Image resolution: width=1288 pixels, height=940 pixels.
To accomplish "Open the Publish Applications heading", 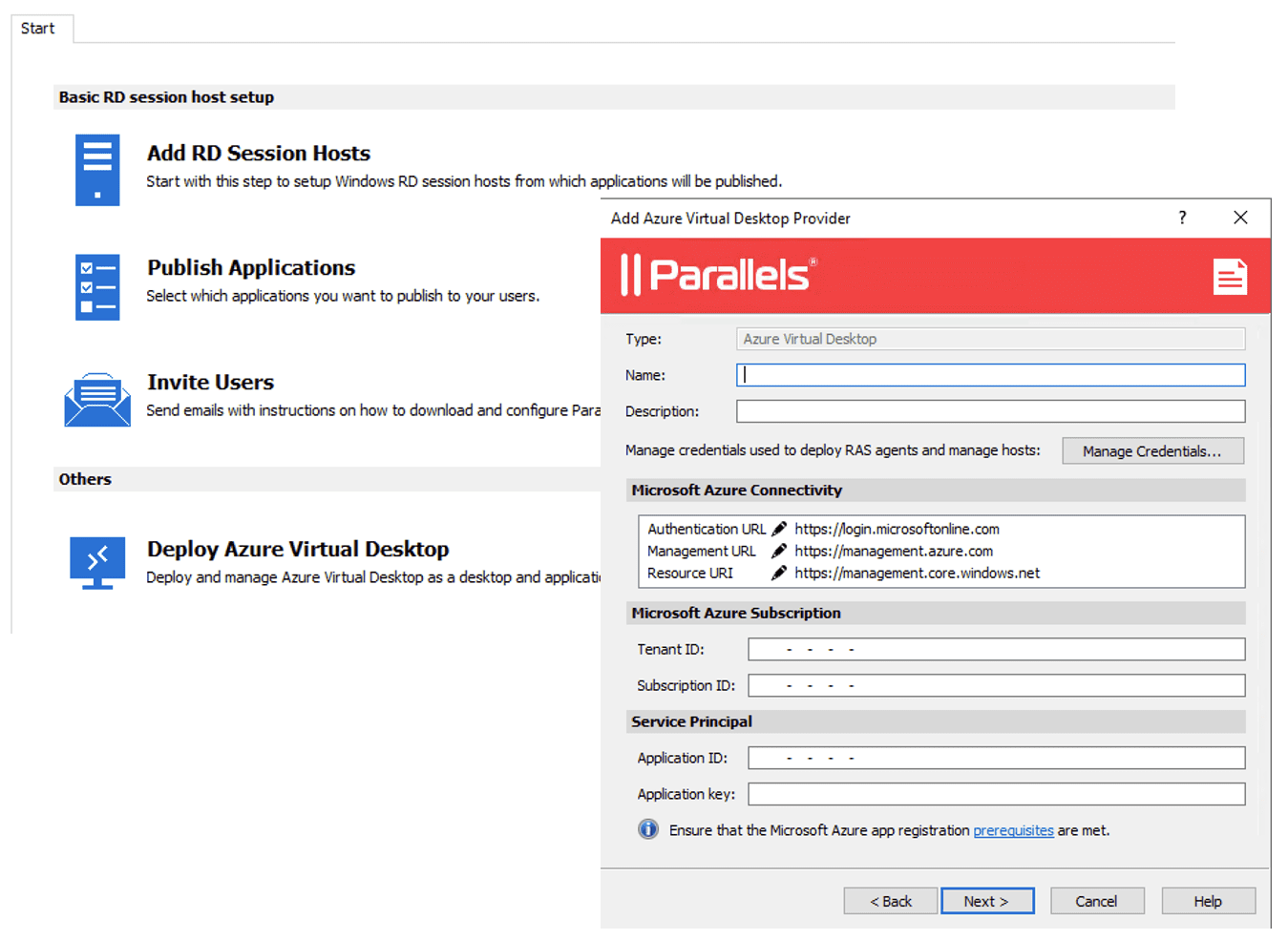I will click(x=251, y=267).
